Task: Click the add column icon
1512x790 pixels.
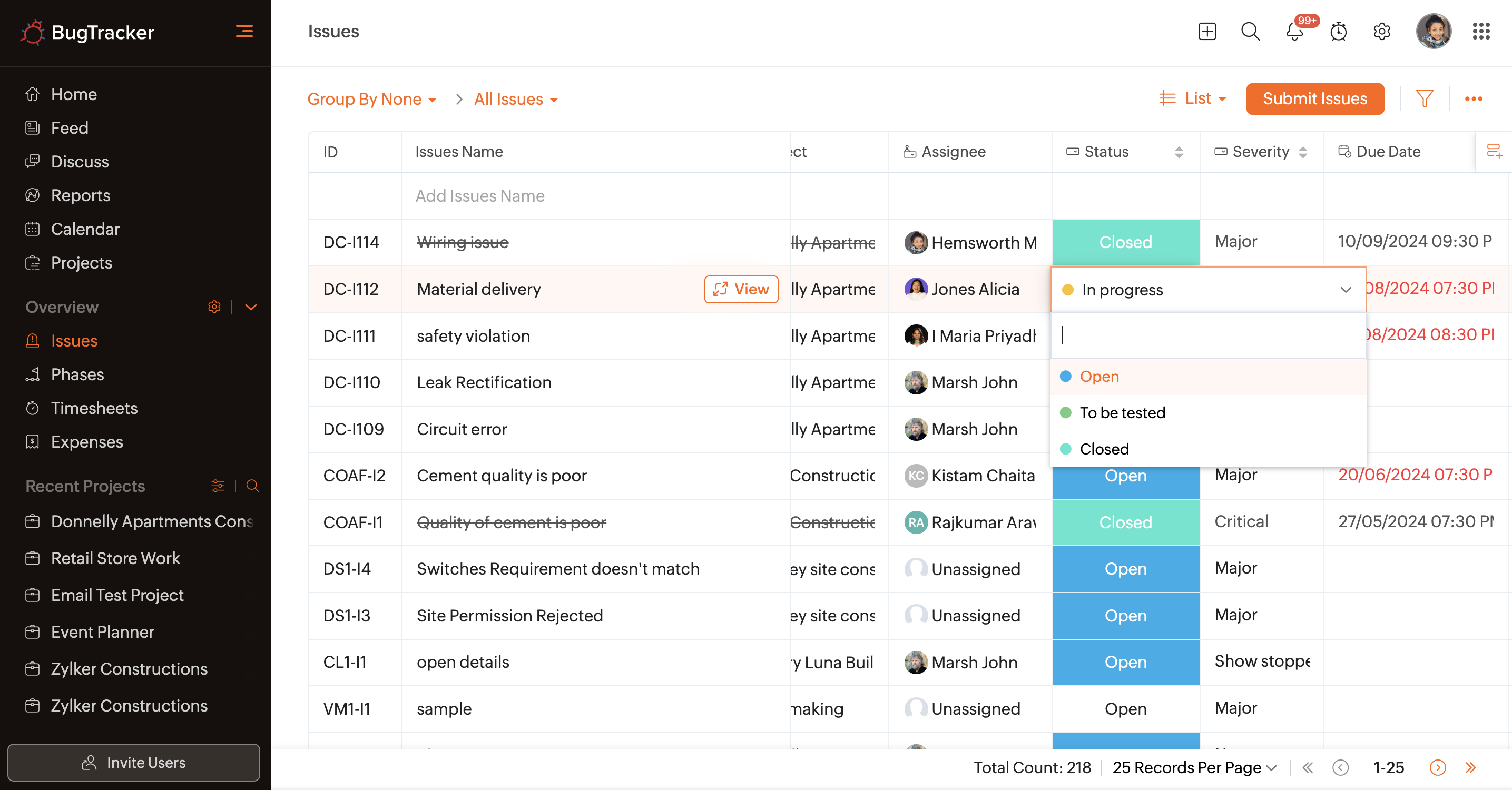Action: (1494, 152)
